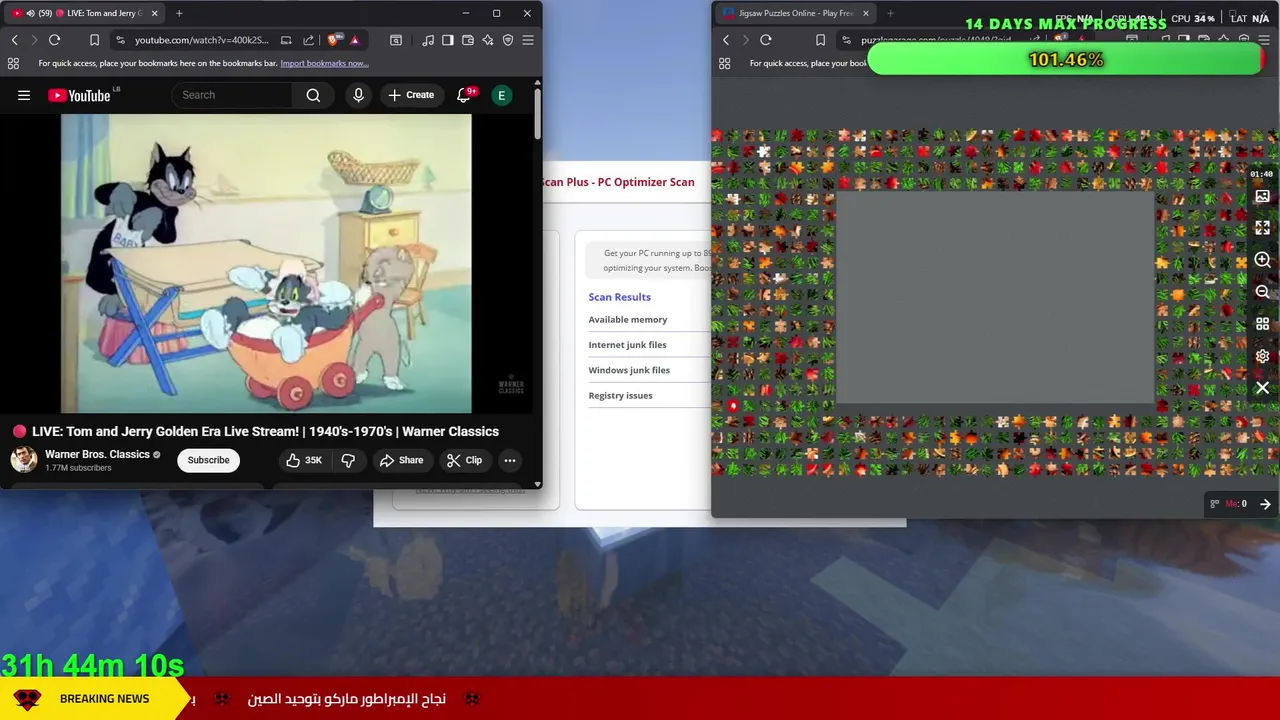Open site settings icon beside youtube.com address
The image size is (1280, 720).
(120, 40)
